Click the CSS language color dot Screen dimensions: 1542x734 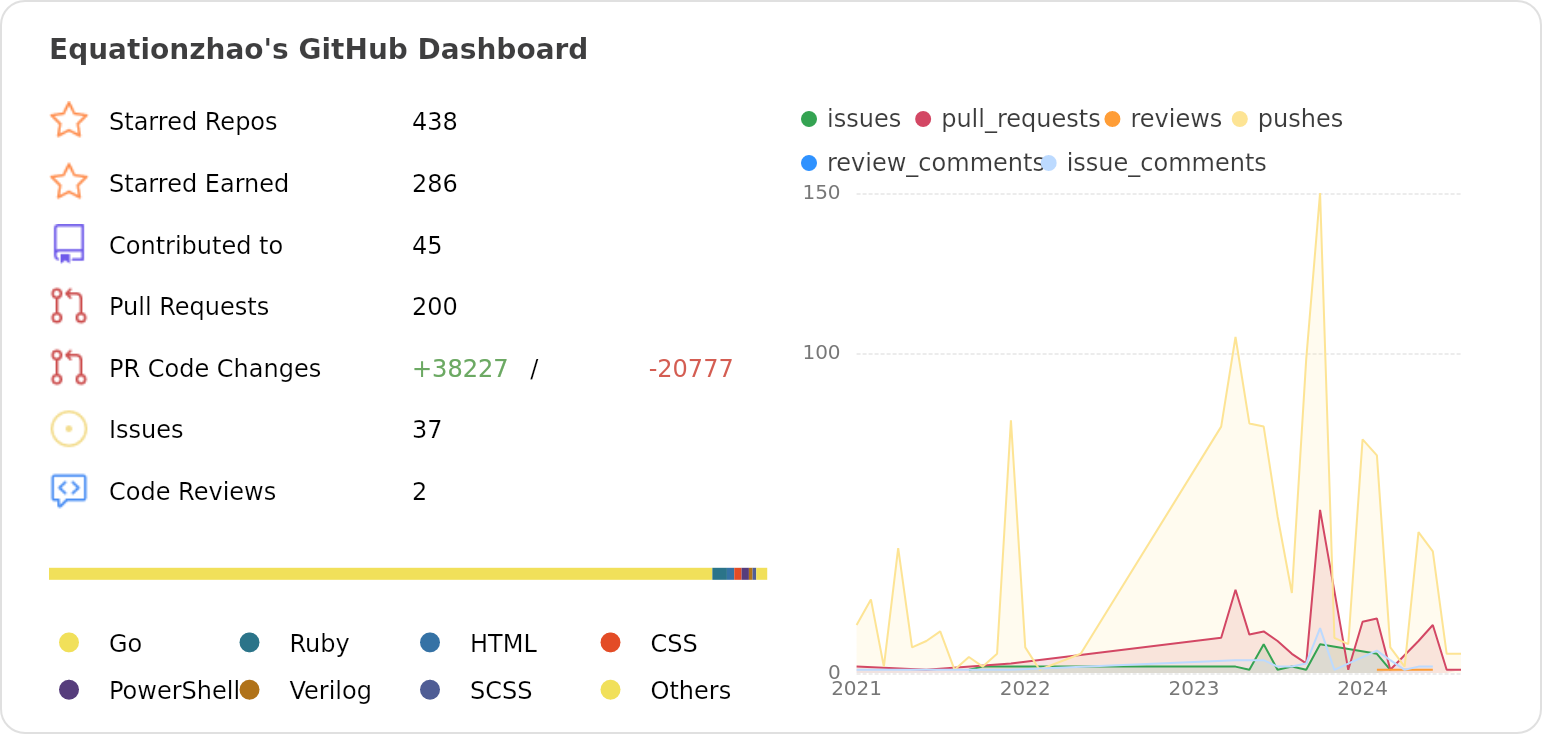[x=611, y=642]
